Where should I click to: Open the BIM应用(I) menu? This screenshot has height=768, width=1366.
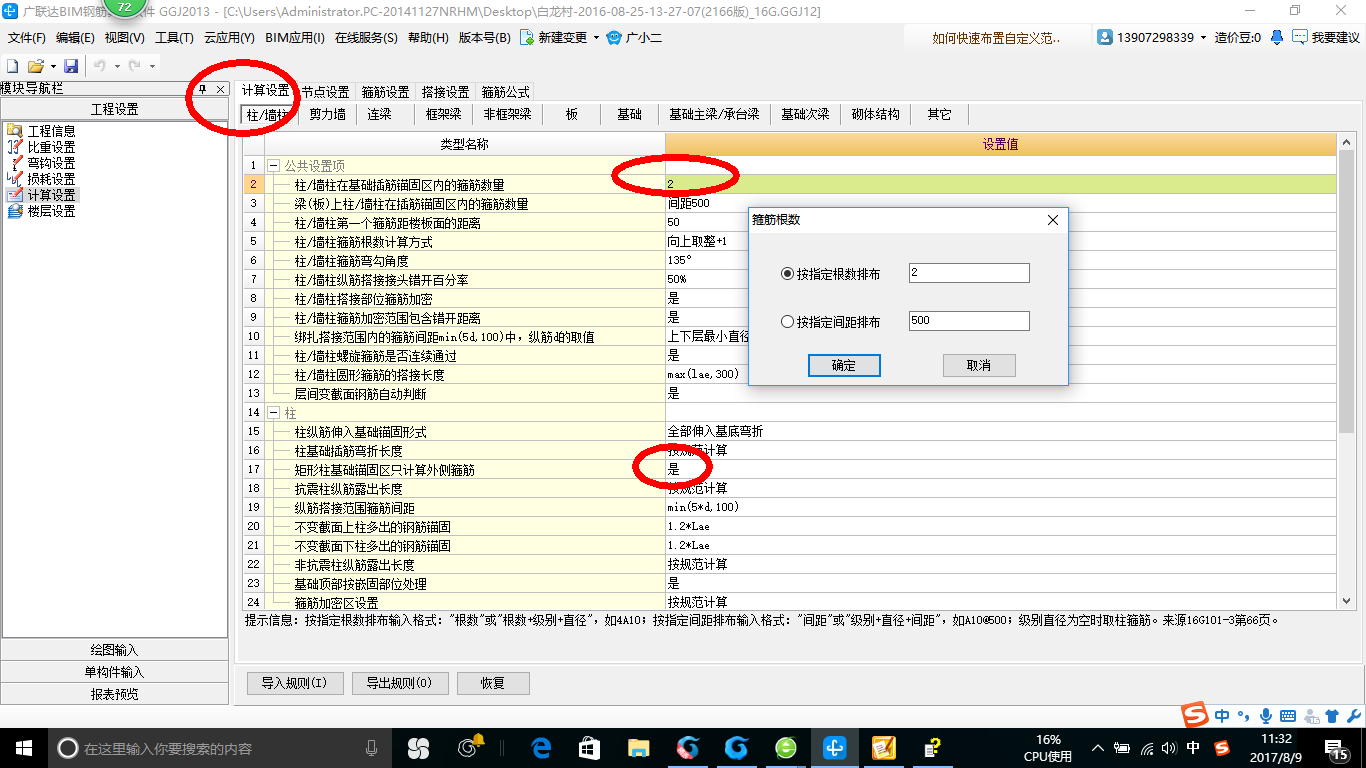295,38
